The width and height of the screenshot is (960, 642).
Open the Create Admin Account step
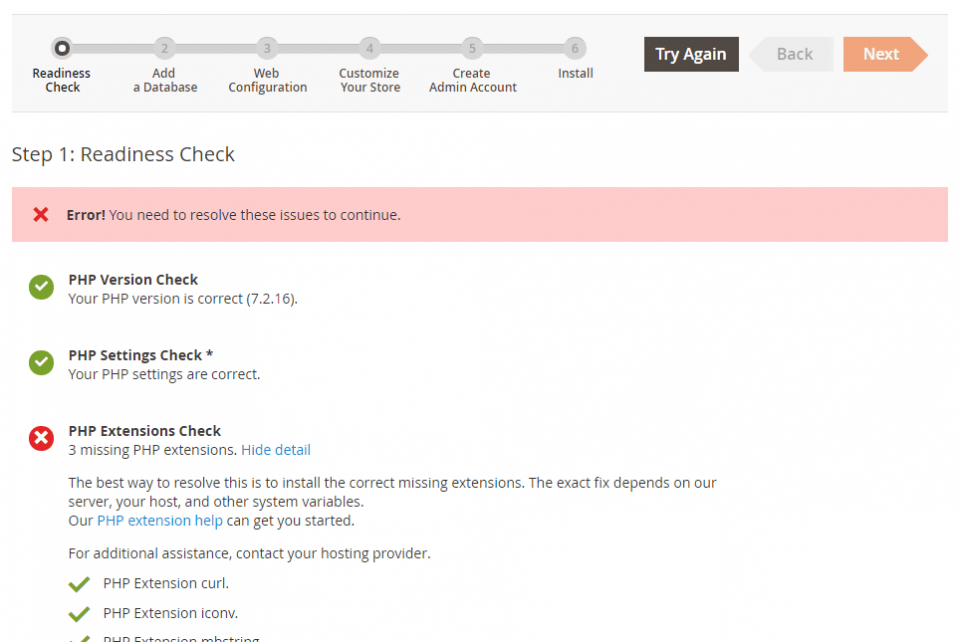click(472, 47)
